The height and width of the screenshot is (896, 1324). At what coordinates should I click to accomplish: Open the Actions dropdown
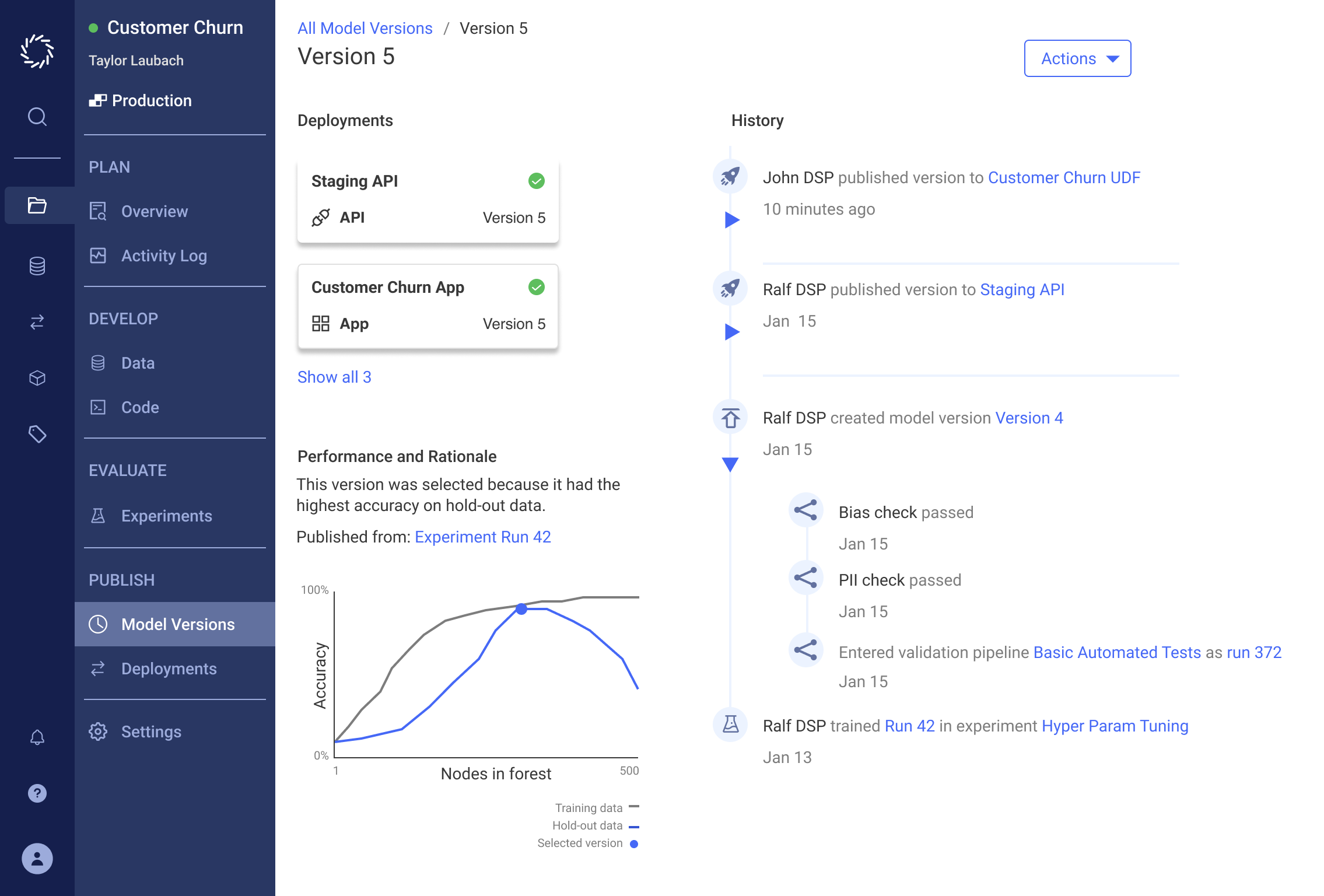pyautogui.click(x=1077, y=58)
